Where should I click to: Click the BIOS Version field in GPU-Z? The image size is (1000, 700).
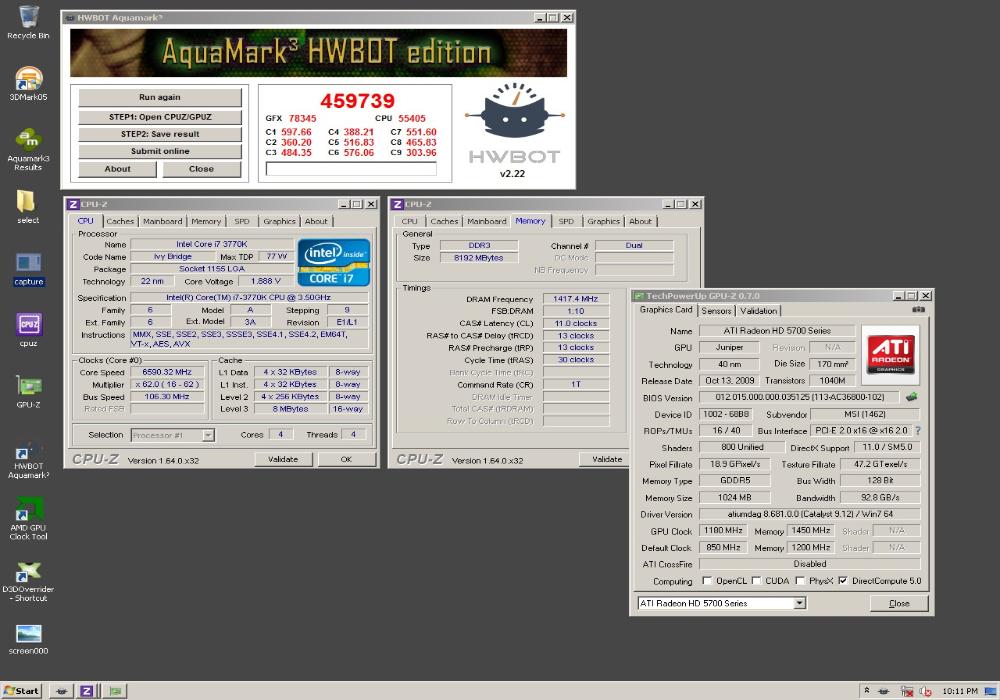coord(800,397)
